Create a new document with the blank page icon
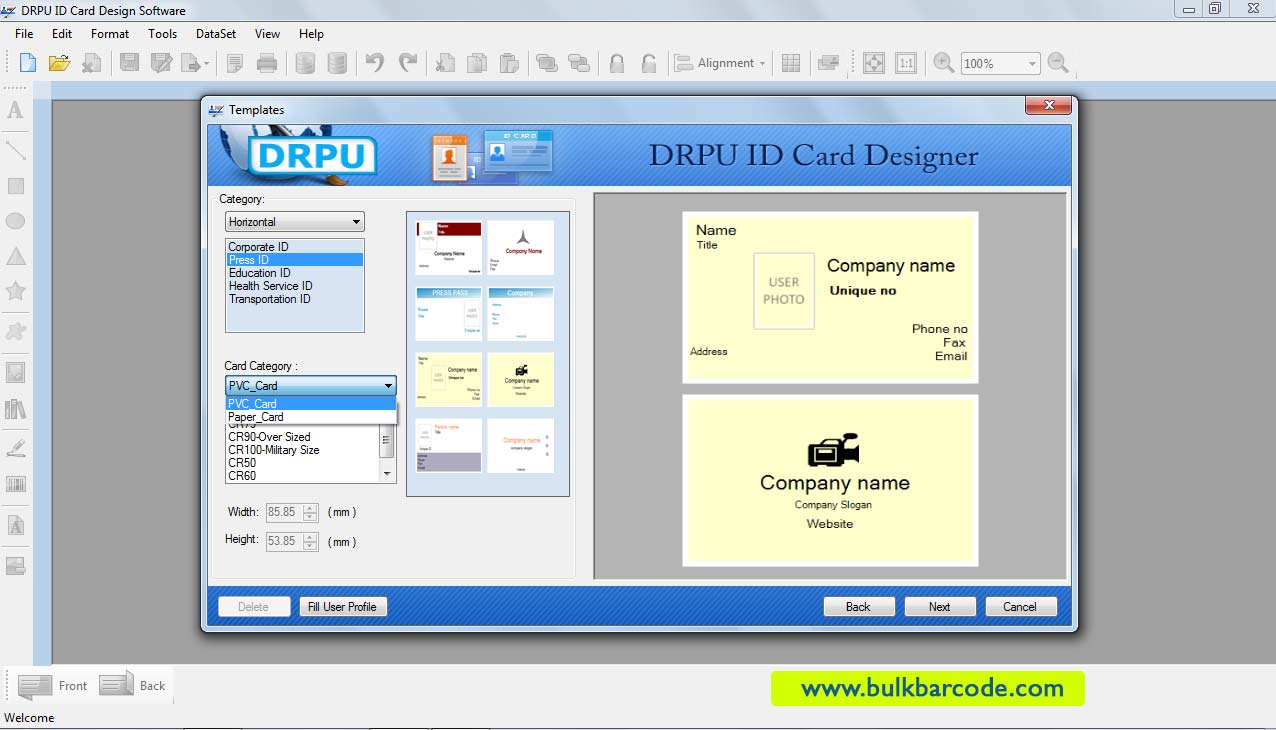 [27, 63]
